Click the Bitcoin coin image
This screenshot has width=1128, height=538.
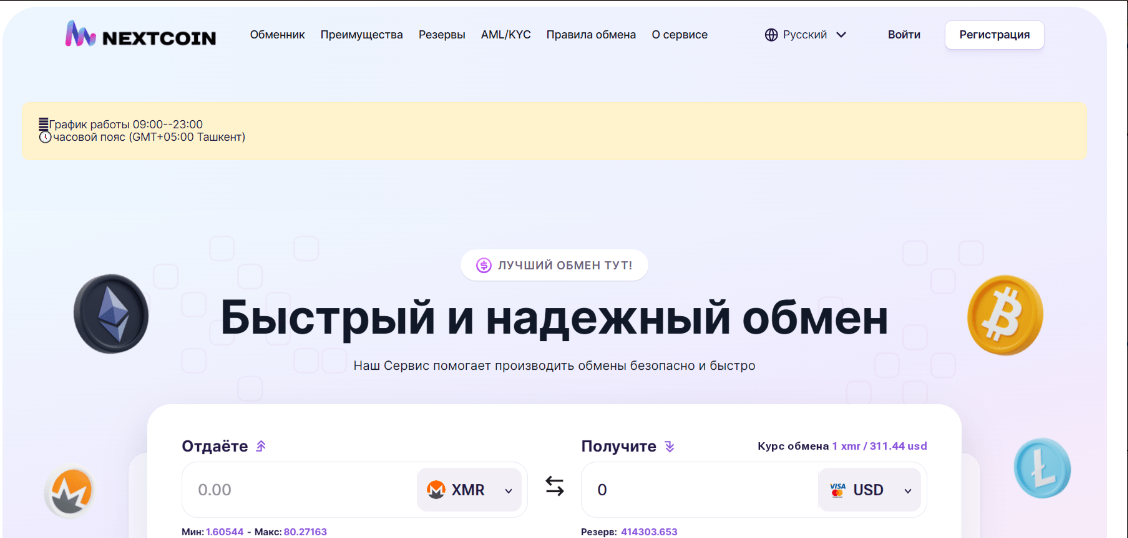(x=1004, y=315)
